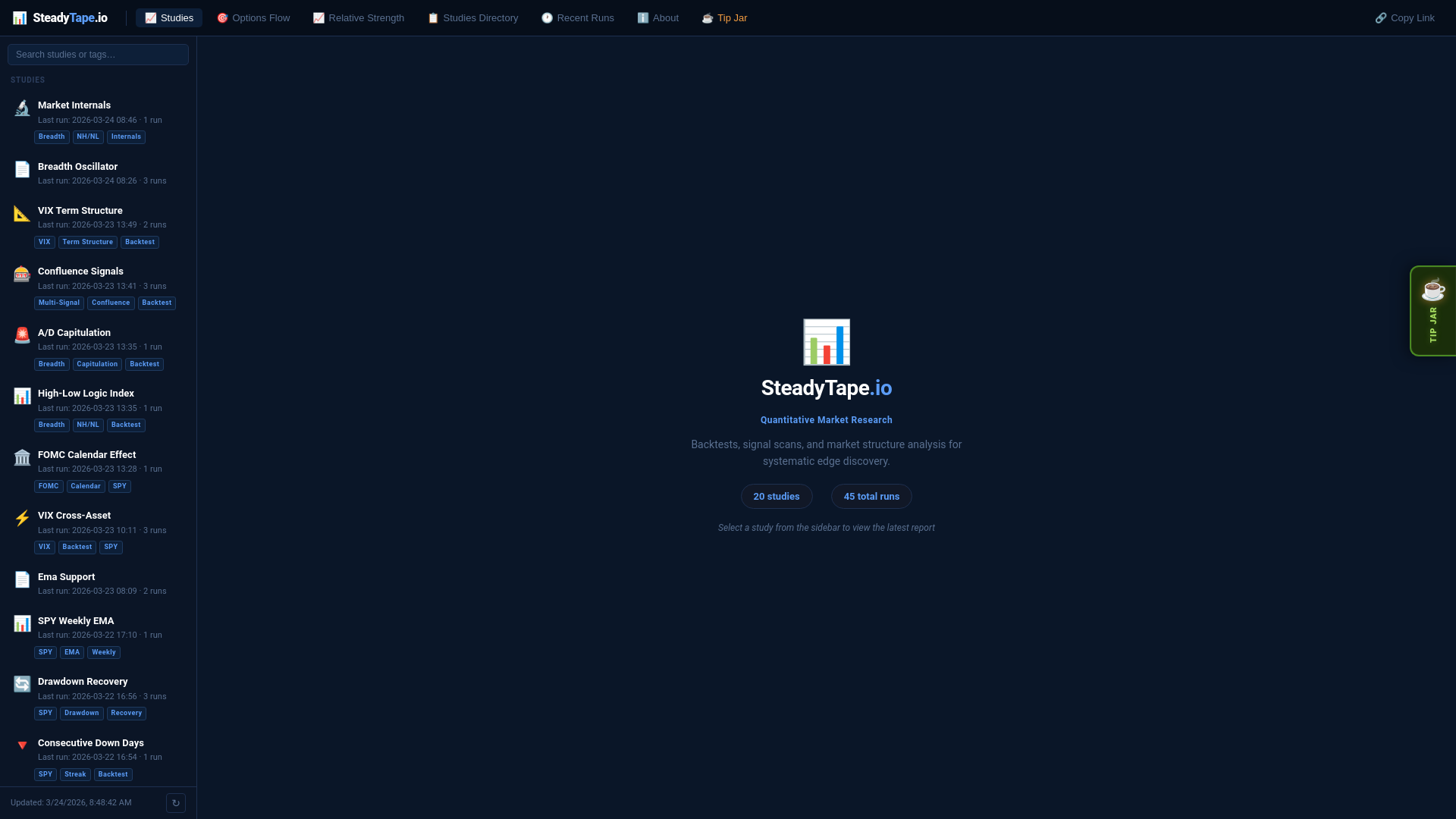Click the Drawdown Recovery cycle icon
The width and height of the screenshot is (1456, 819).
[22, 684]
